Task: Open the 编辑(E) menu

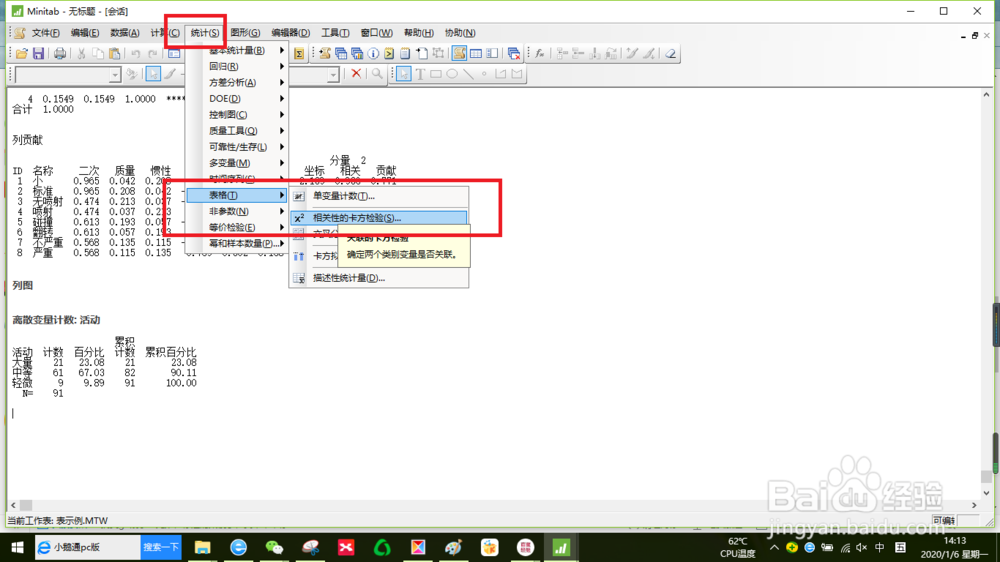Action: point(85,33)
